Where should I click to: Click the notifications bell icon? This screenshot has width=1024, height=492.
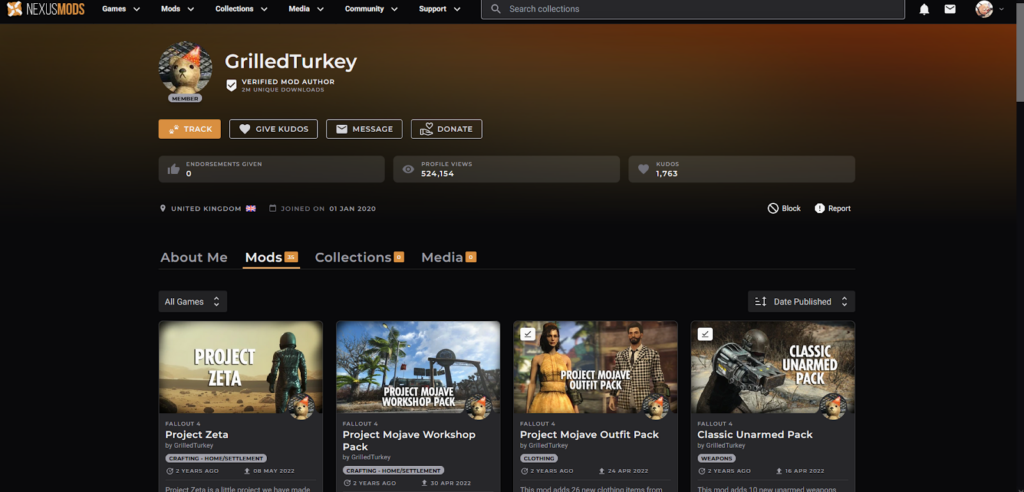coord(924,9)
